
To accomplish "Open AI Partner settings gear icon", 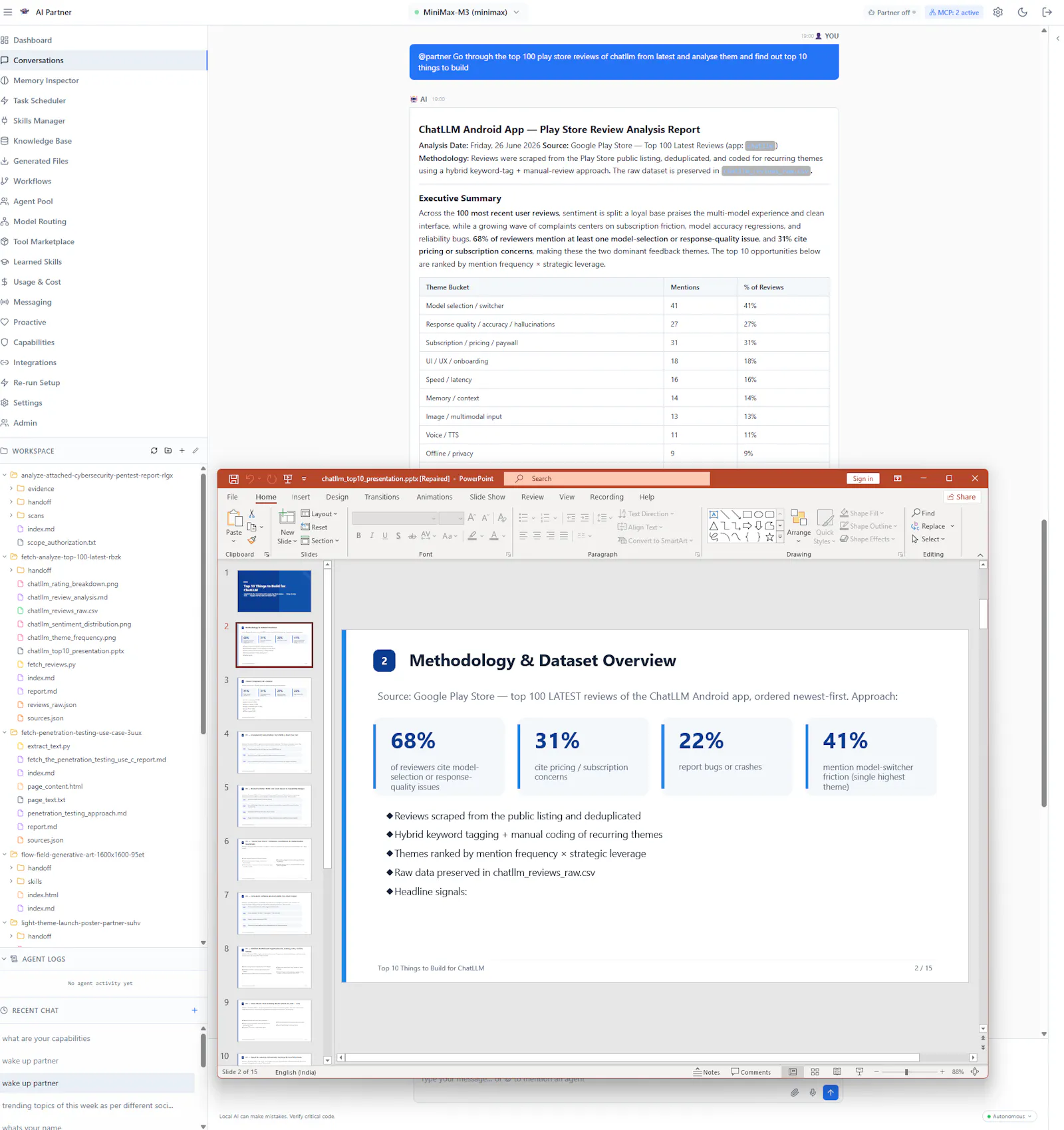I will (998, 12).
